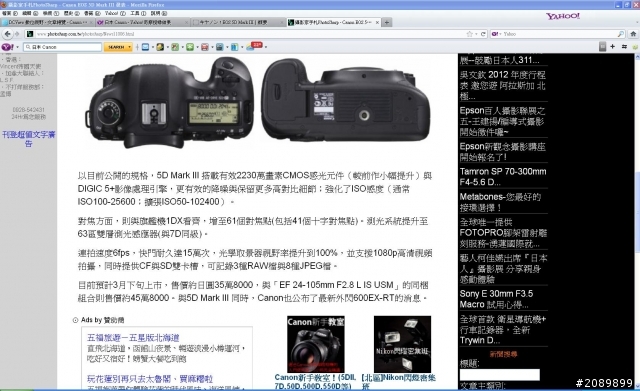Open the 刊登超值文字廣告 link in left sidebar

29,139
